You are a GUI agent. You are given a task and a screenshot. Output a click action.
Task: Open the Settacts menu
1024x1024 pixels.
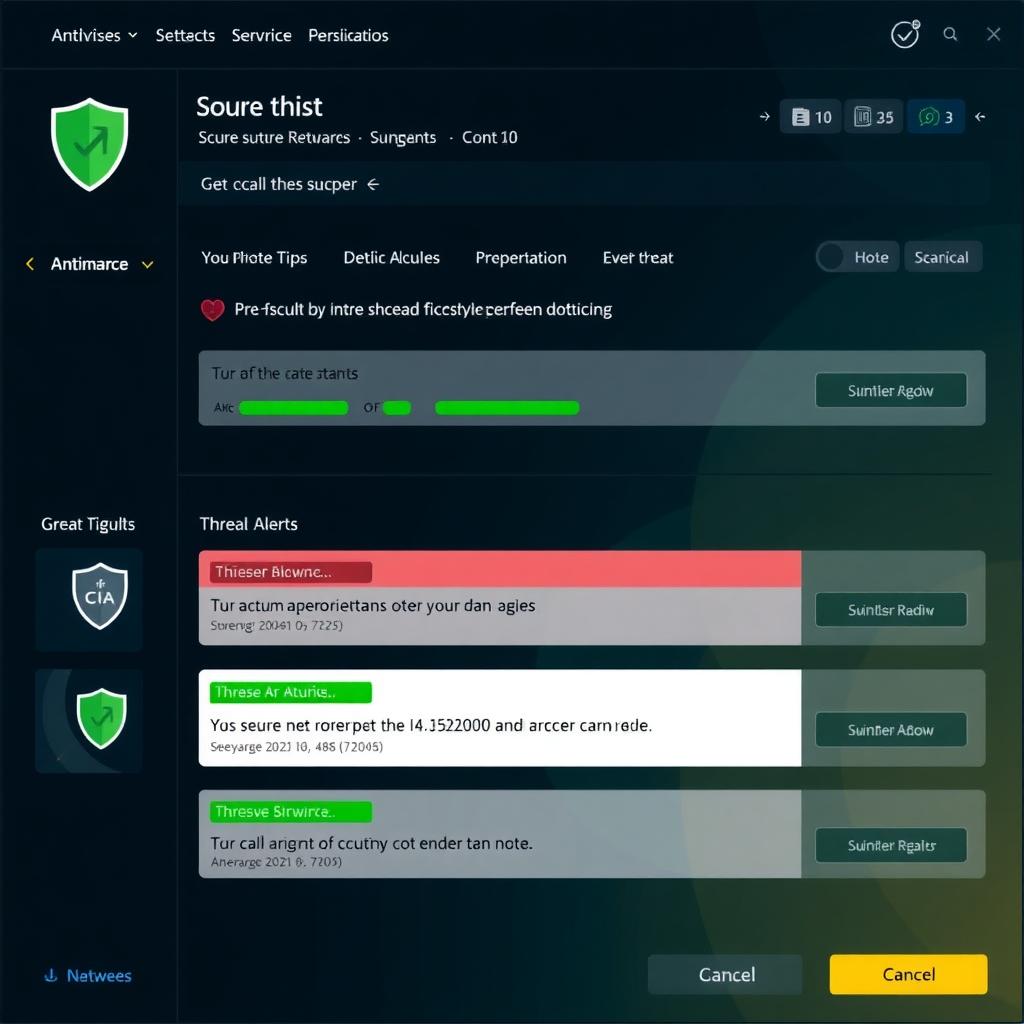coord(185,35)
